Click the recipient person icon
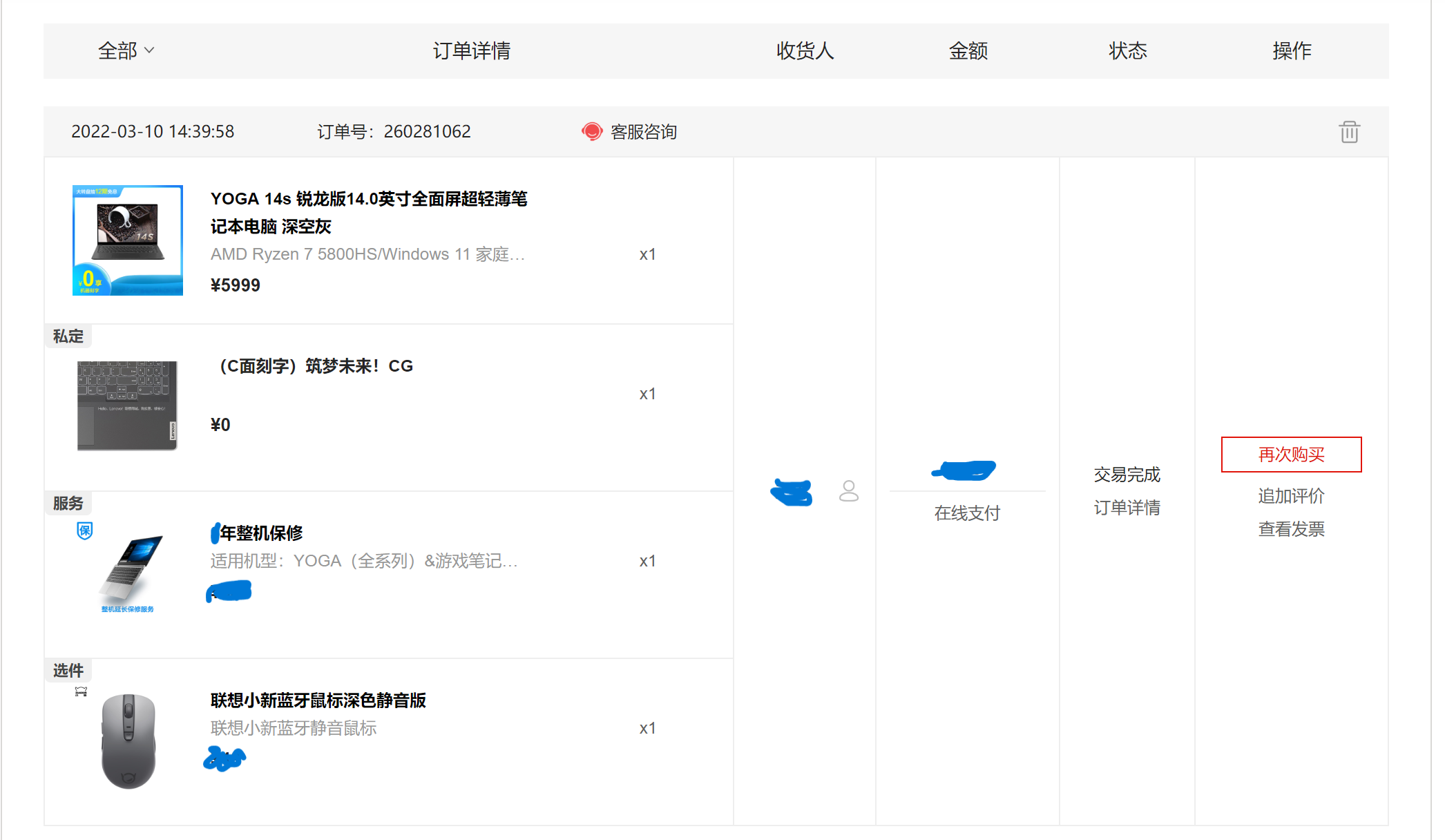 (x=849, y=491)
